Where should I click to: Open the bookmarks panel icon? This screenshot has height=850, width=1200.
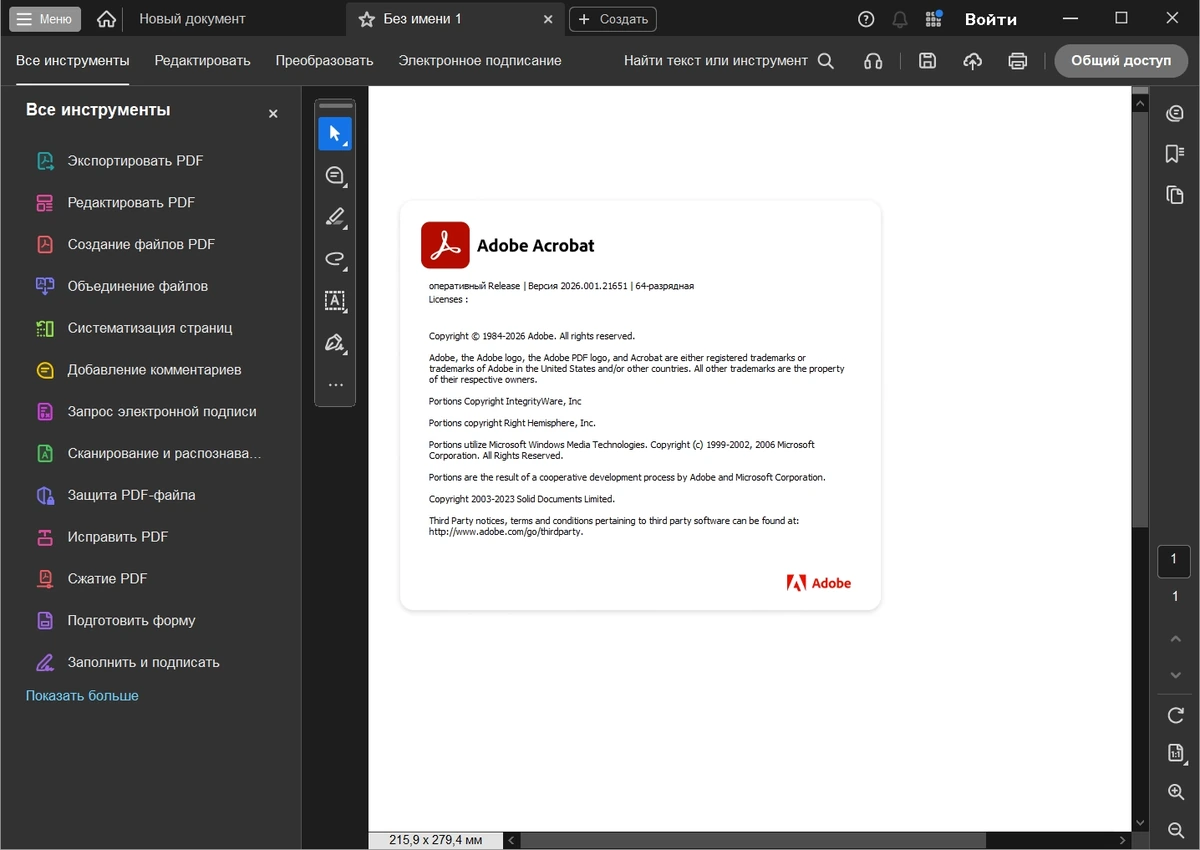pyautogui.click(x=1175, y=154)
